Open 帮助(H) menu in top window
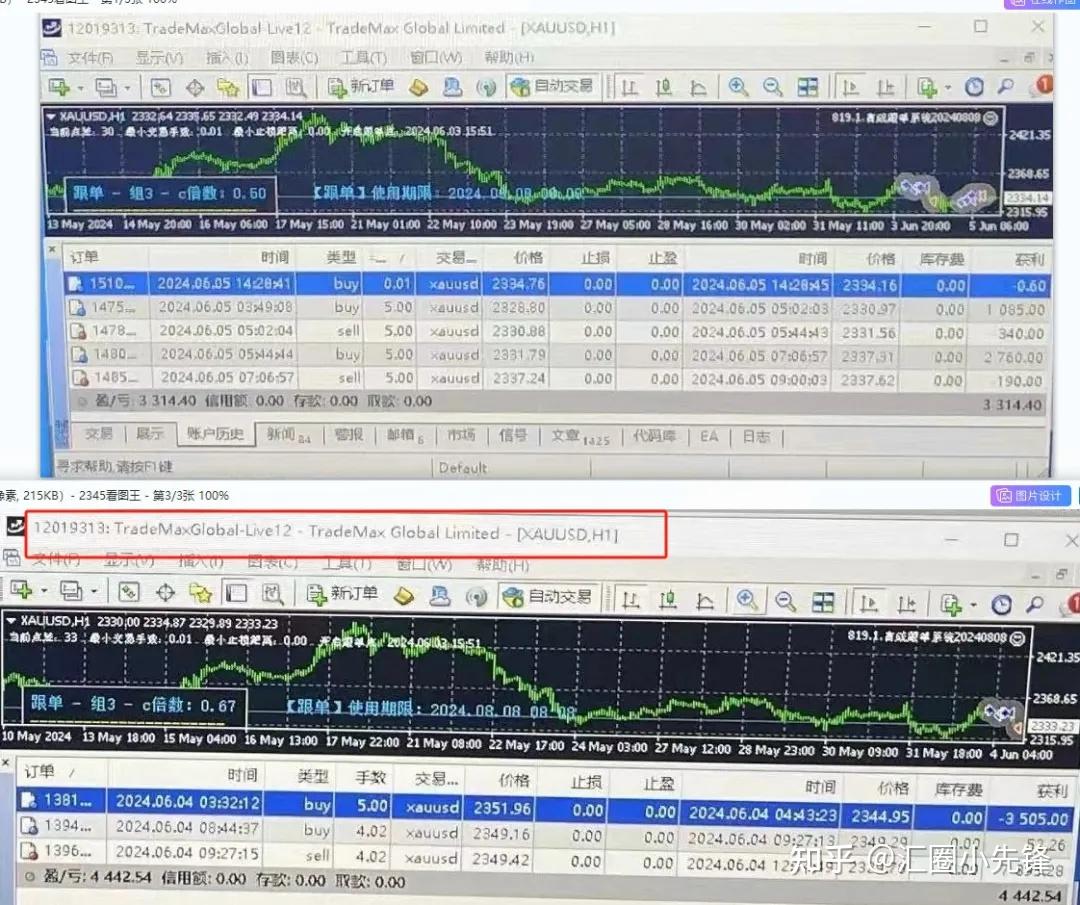This screenshot has height=905, width=1080. [x=509, y=58]
